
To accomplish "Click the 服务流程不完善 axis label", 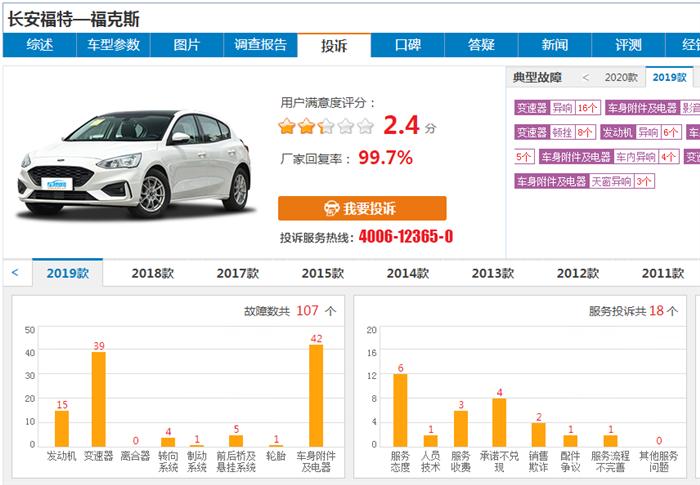I will 610,462.
